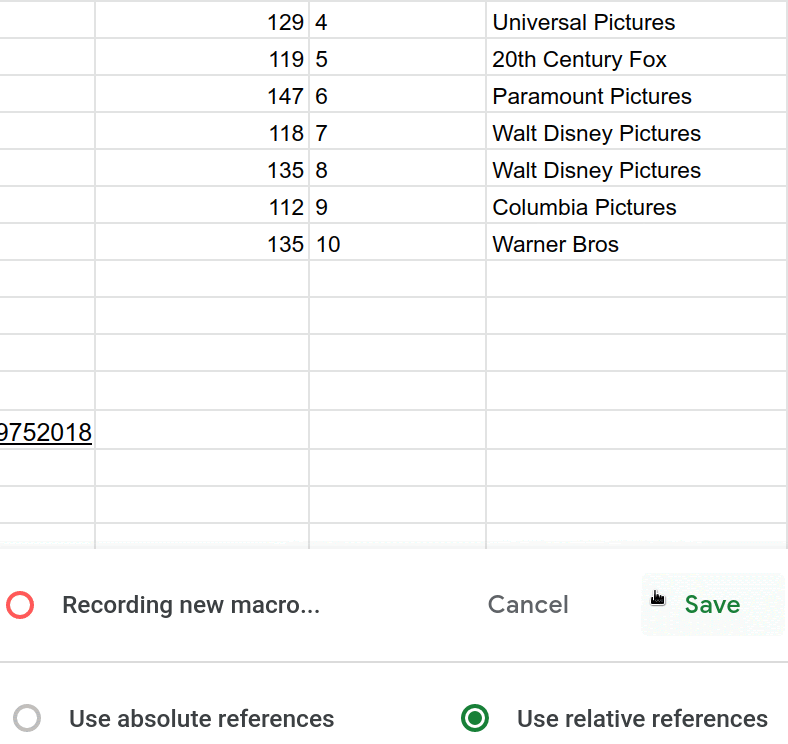Cancel the macro recording

(x=528, y=604)
